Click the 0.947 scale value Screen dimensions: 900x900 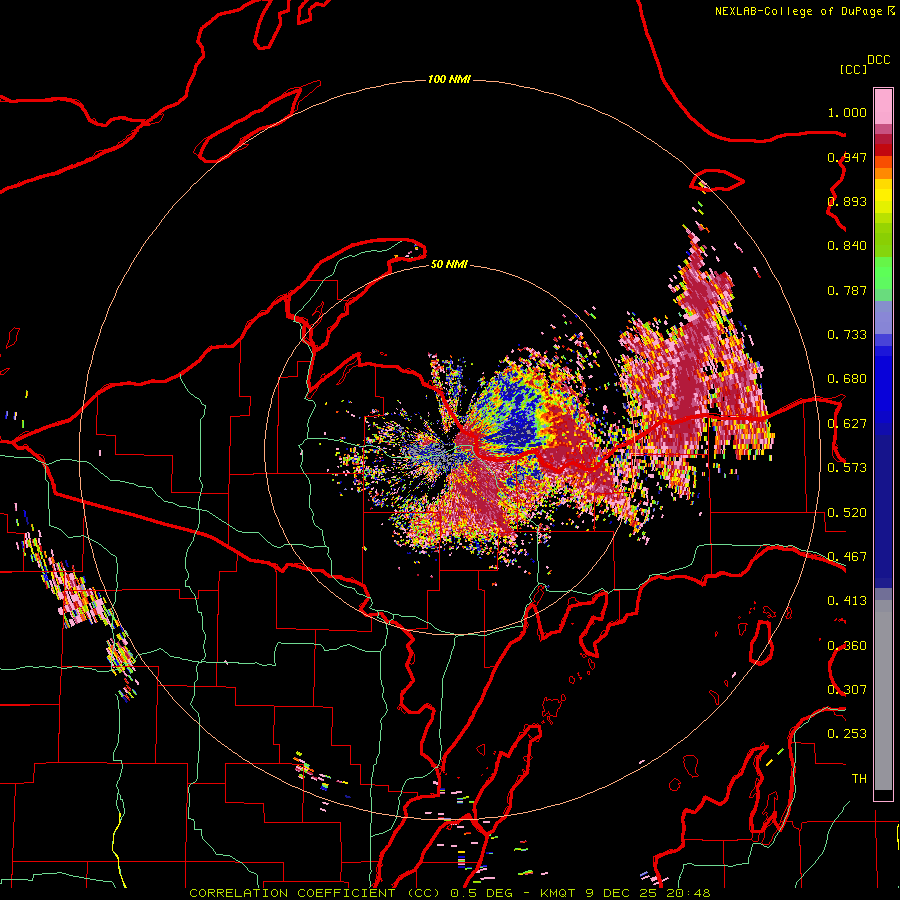click(x=847, y=157)
